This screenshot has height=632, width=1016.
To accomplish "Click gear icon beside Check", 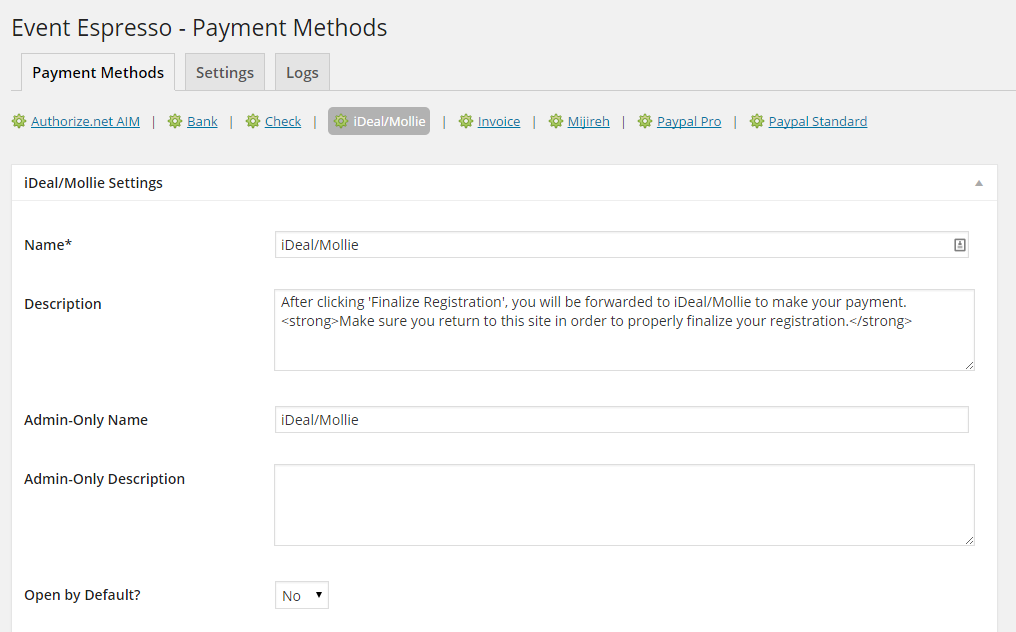I will click(253, 121).
